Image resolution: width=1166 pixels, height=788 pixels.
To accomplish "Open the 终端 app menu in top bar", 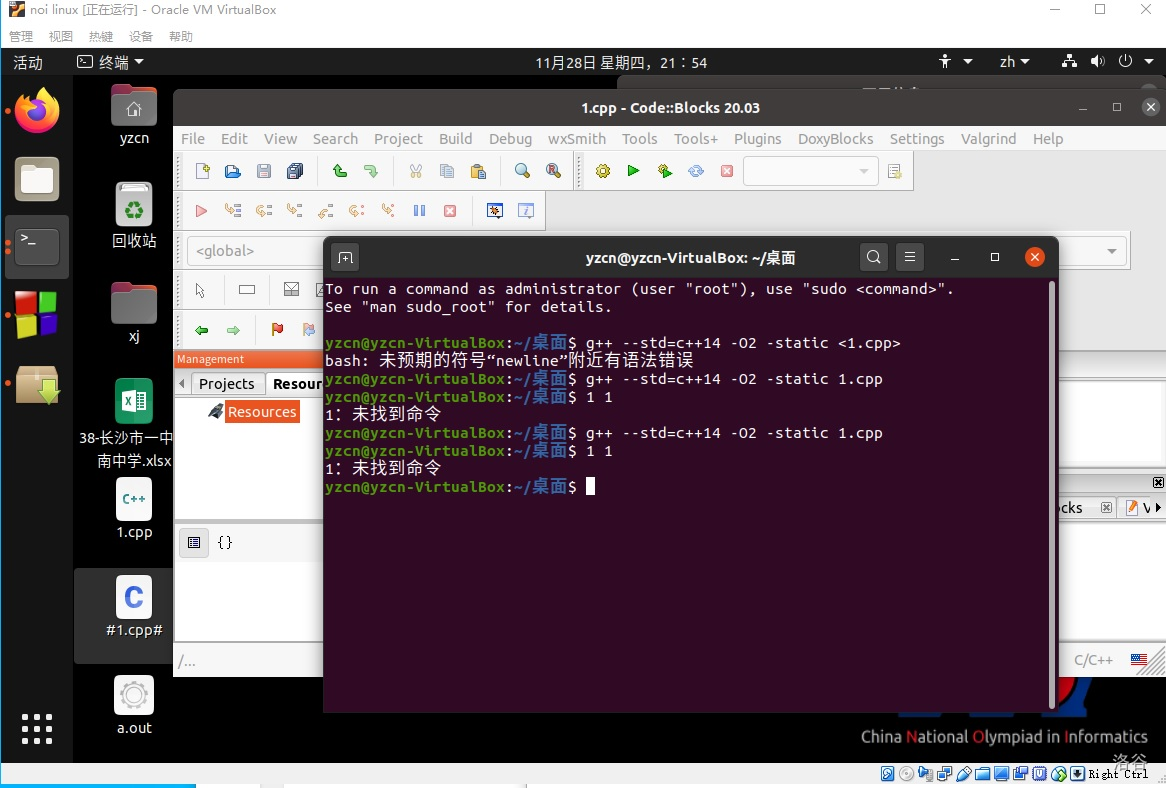I will tap(111, 62).
